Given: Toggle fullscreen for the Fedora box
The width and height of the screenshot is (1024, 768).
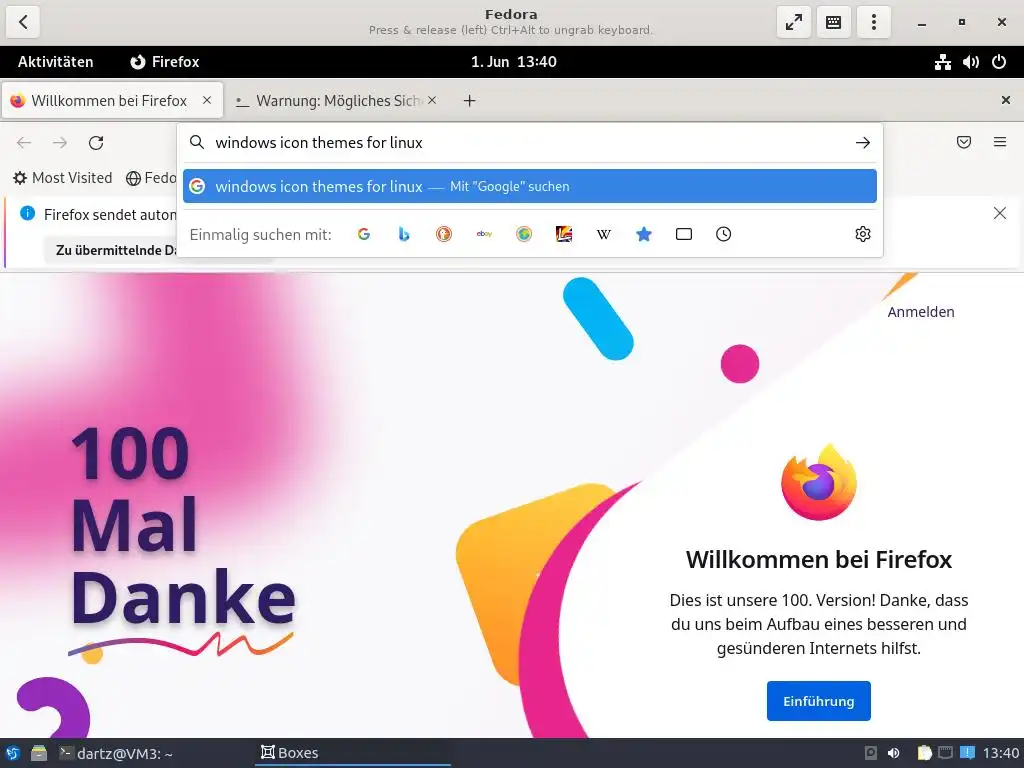Looking at the screenshot, I should tap(793, 22).
